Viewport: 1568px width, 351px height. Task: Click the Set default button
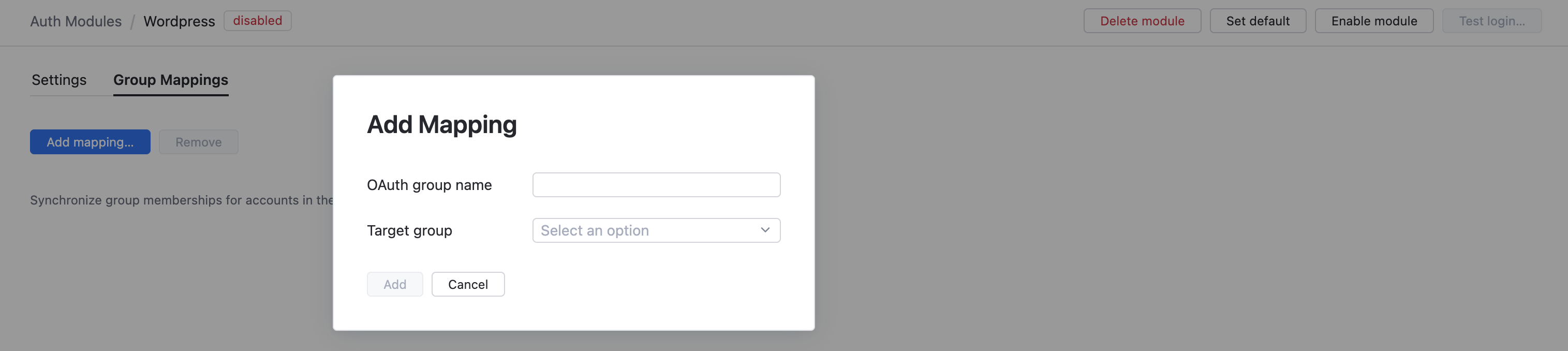(x=1258, y=20)
